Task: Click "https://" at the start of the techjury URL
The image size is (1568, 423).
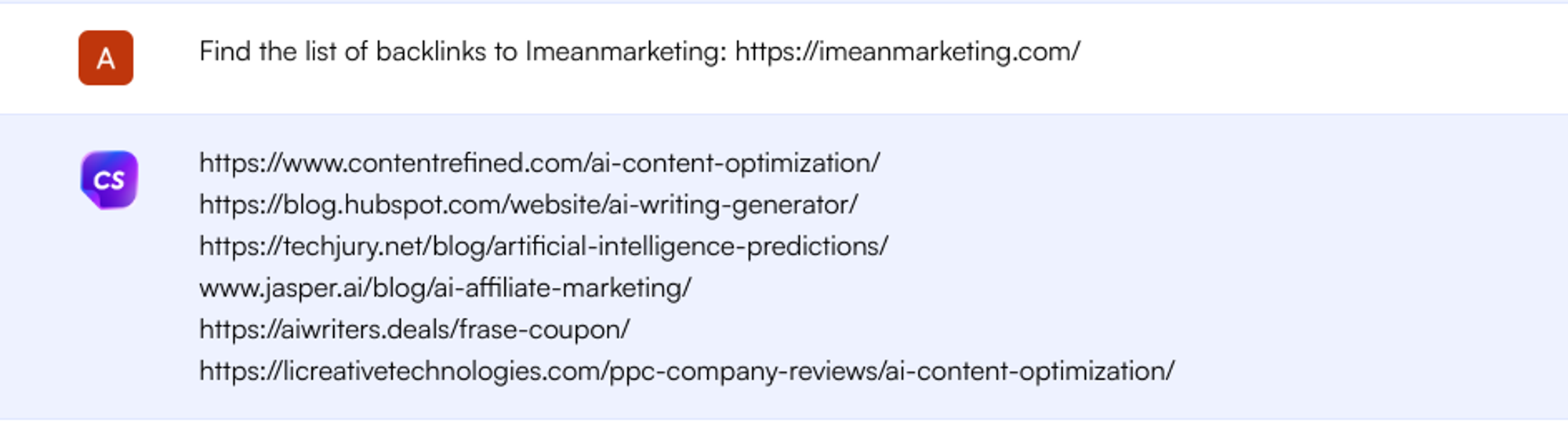Action: [x=240, y=246]
